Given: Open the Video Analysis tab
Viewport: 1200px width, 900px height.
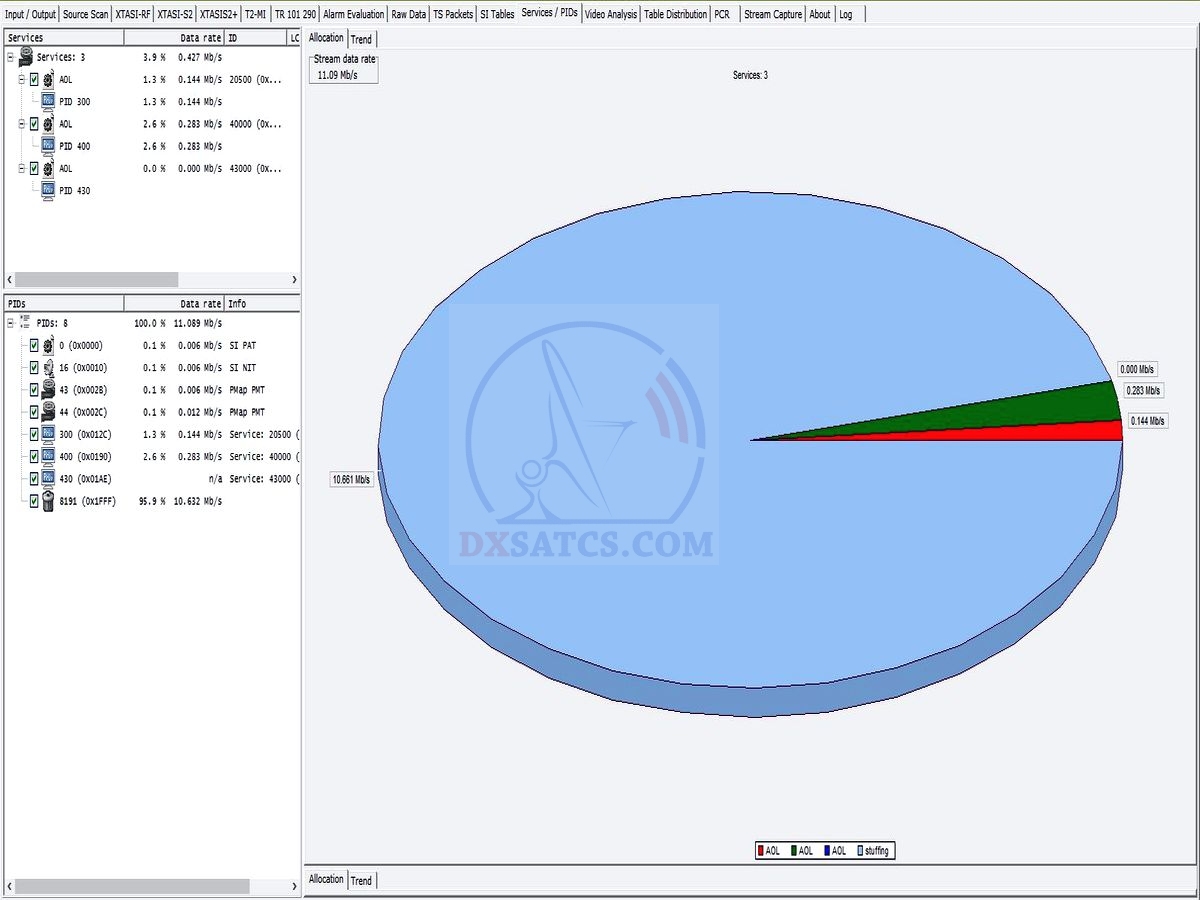Looking at the screenshot, I should (x=610, y=14).
